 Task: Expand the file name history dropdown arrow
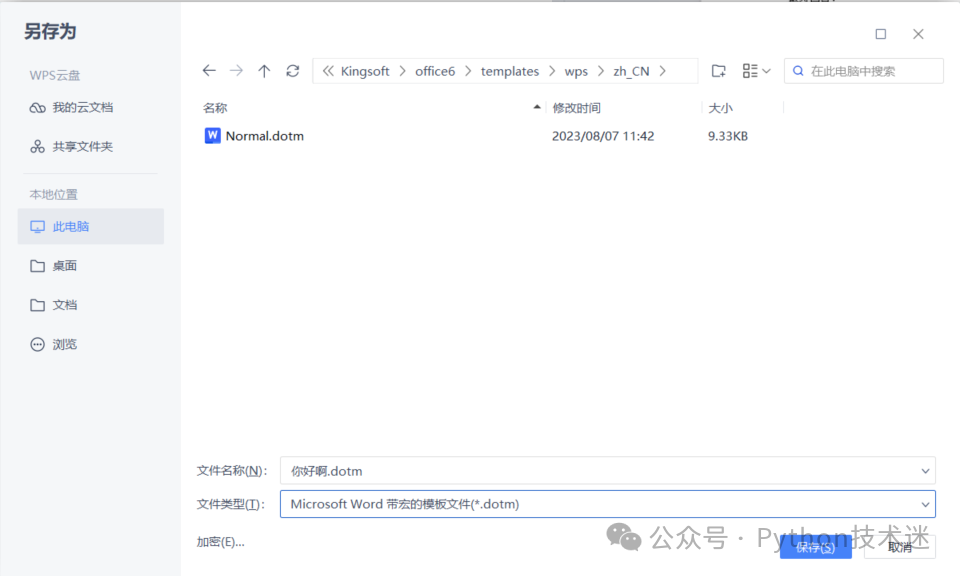click(x=925, y=471)
